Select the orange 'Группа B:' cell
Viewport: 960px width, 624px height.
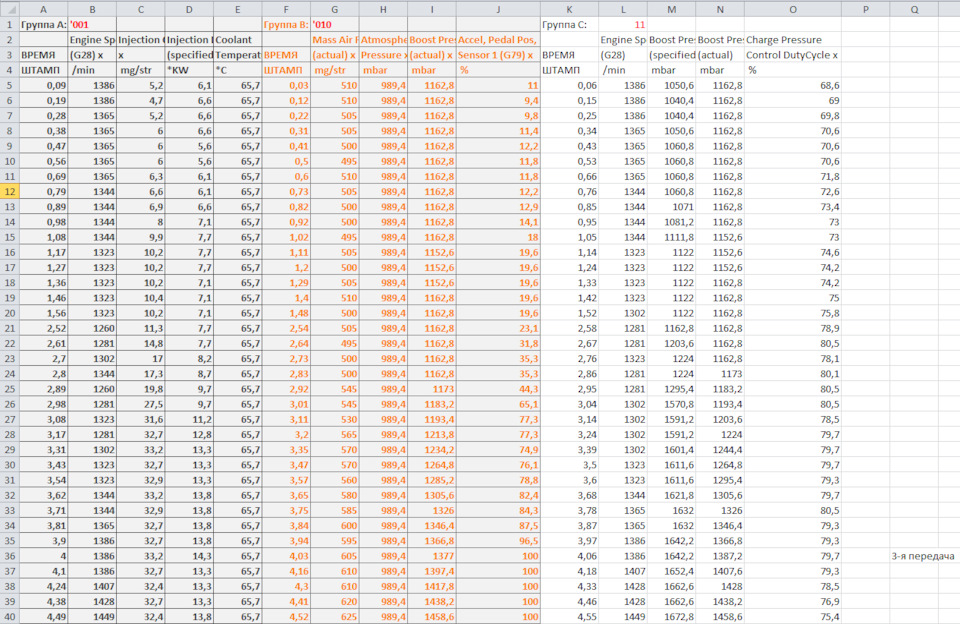tap(286, 23)
